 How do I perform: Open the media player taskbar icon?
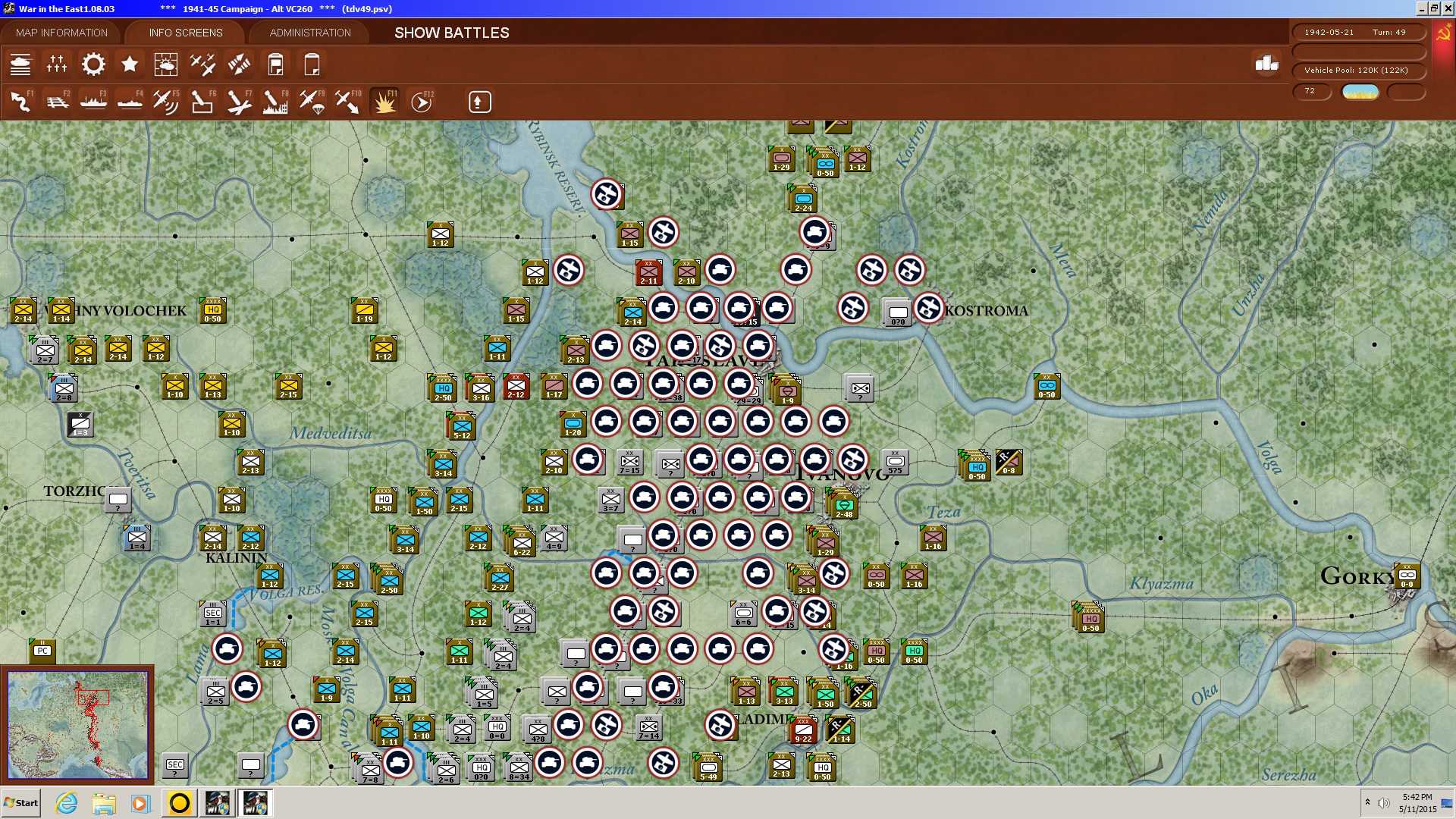pos(140,803)
